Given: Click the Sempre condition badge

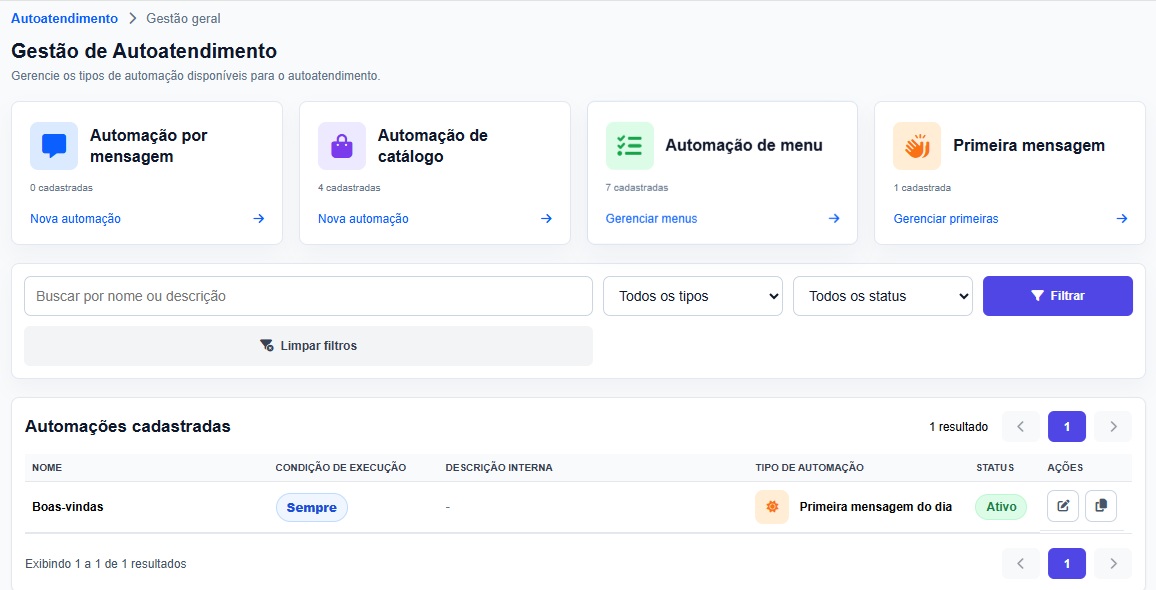Looking at the screenshot, I should [x=312, y=507].
